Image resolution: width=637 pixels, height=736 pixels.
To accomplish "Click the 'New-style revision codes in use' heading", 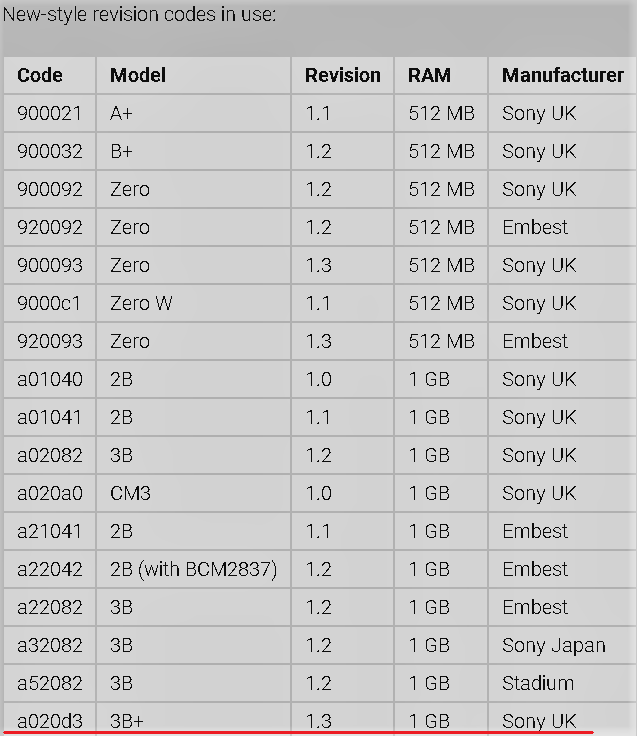I will click(139, 15).
